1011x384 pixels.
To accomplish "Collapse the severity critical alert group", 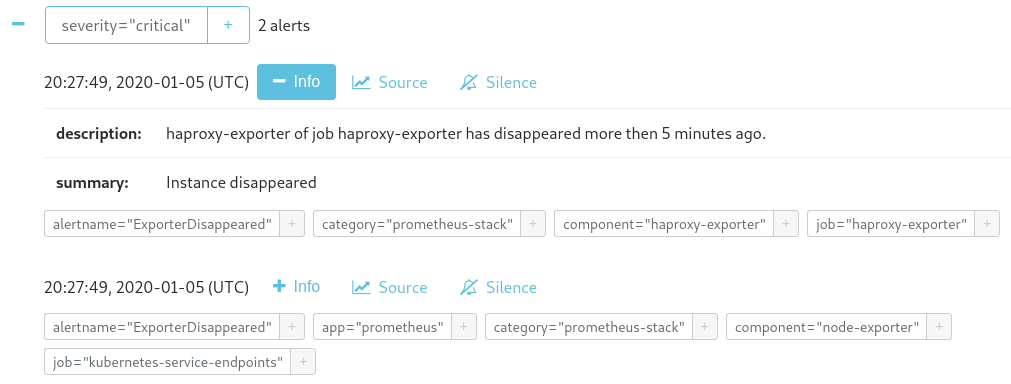I will point(18,24).
